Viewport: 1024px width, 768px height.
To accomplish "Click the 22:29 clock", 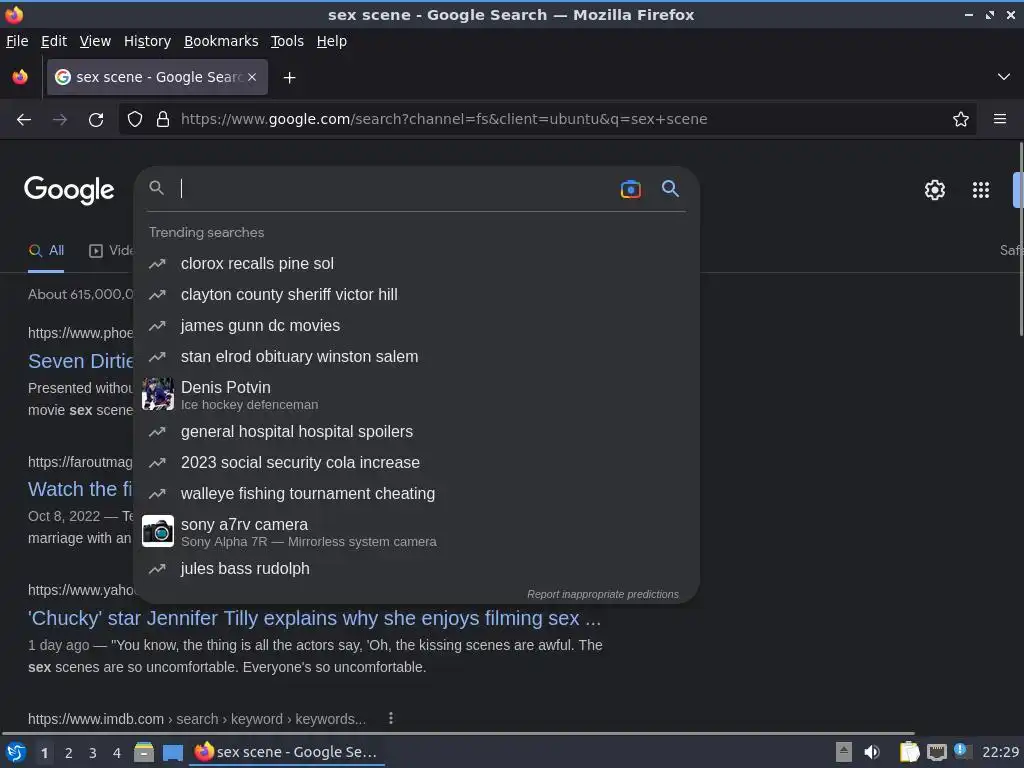I will (x=1000, y=752).
